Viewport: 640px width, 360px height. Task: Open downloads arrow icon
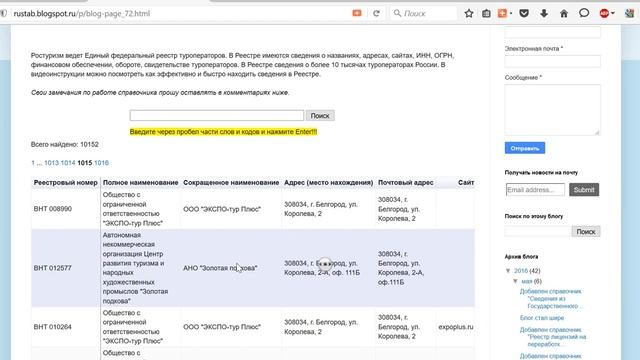(544, 13)
